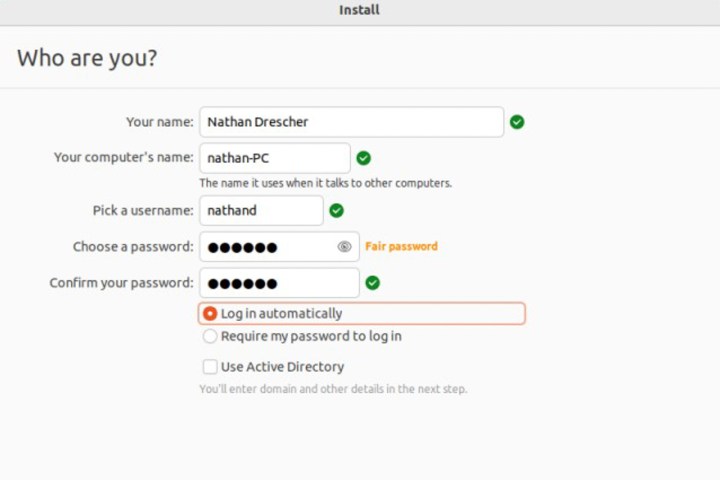Focus the Confirm your password field
The width and height of the screenshot is (720, 480).
click(x=279, y=283)
